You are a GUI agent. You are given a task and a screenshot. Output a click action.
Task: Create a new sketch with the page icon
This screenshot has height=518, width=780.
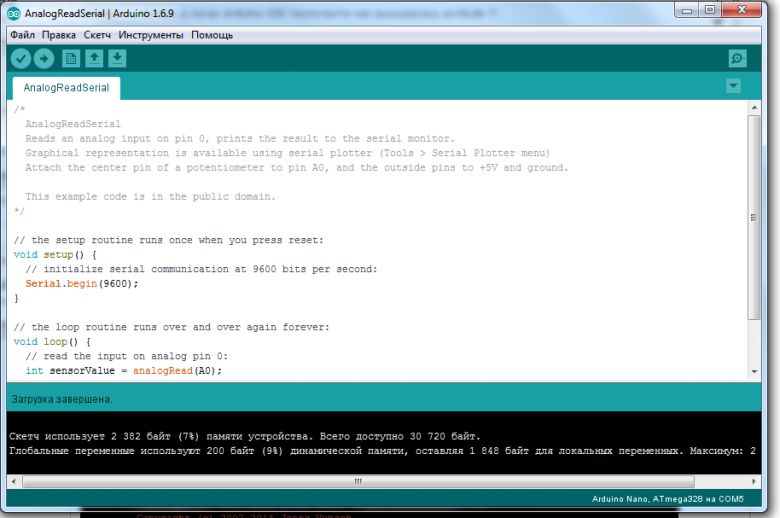[x=71, y=59]
